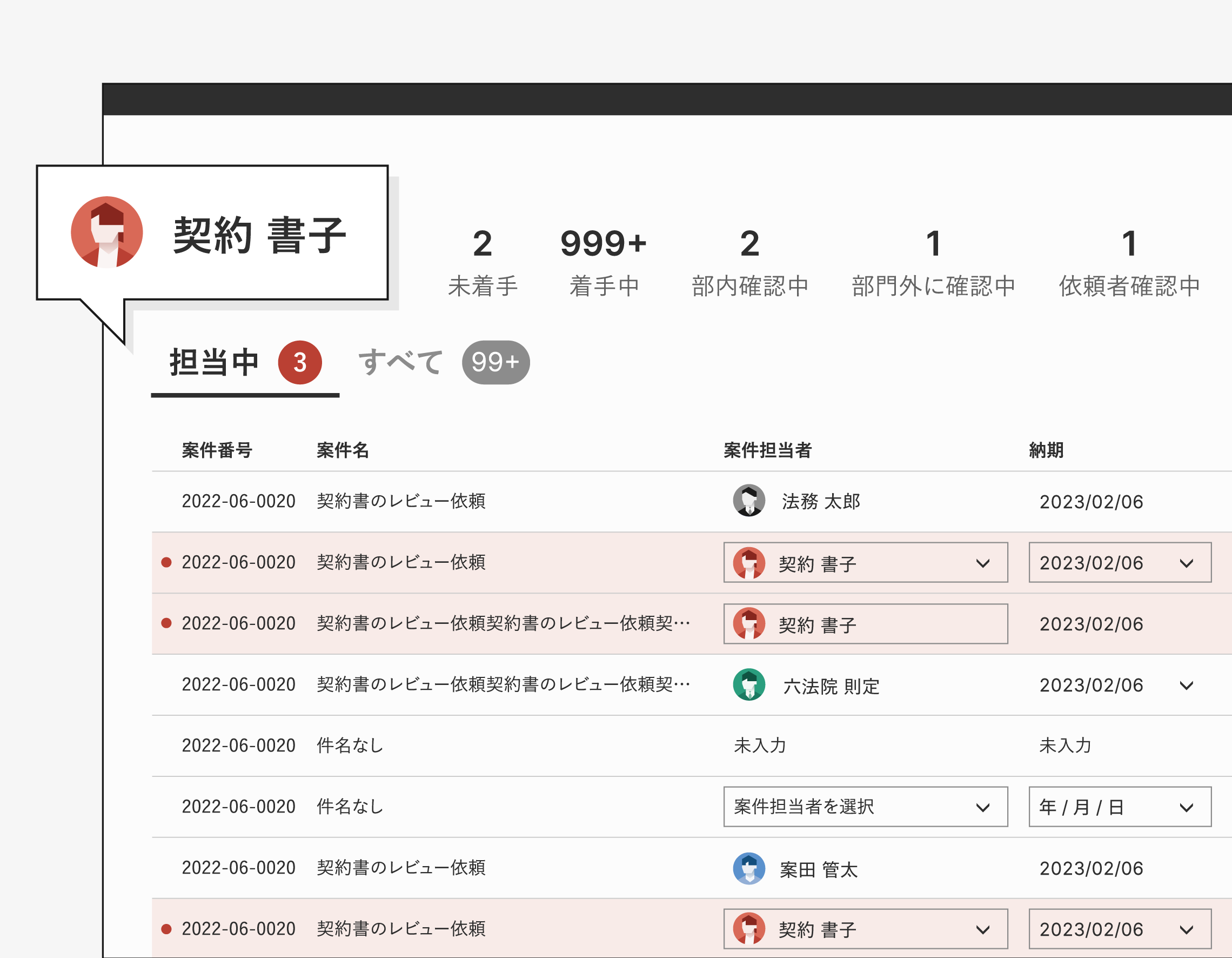
Task: Click the 契約 書子 avatar in the truncated-title row
Action: 748,624
